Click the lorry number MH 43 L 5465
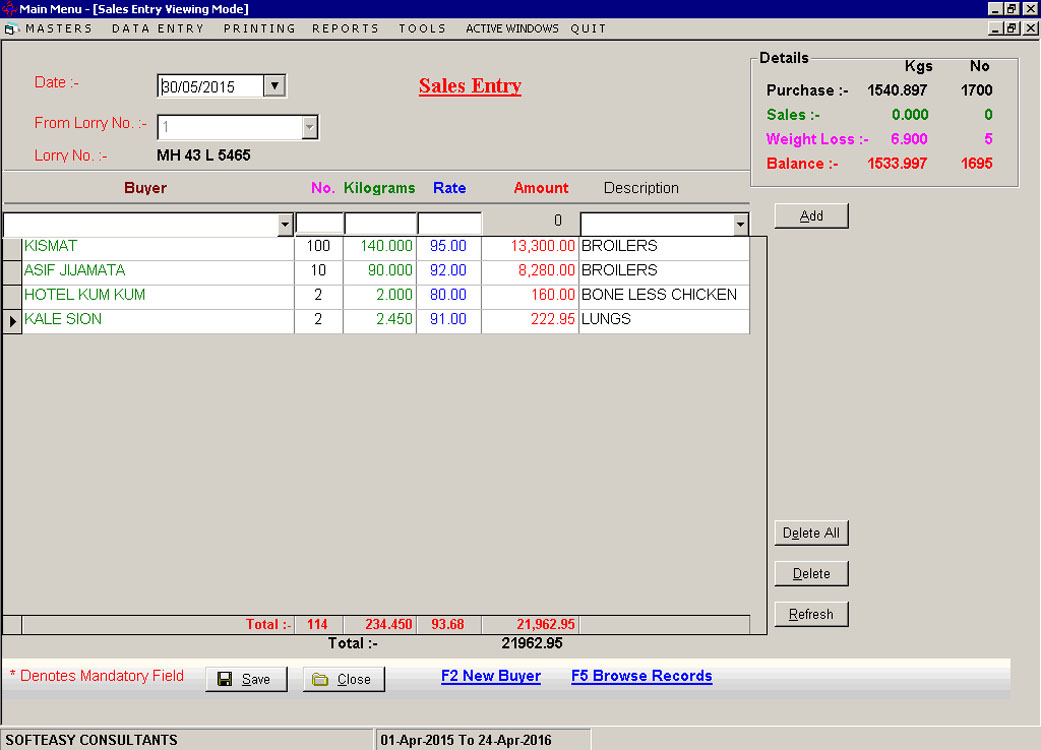This screenshot has height=750, width=1041. pyautogui.click(x=204, y=155)
